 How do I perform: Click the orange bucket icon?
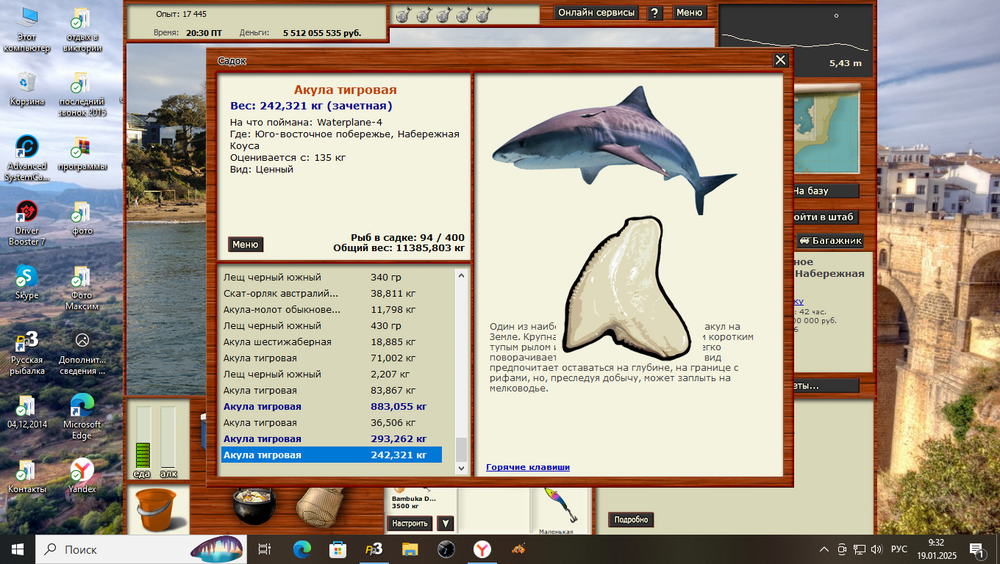click(155, 507)
